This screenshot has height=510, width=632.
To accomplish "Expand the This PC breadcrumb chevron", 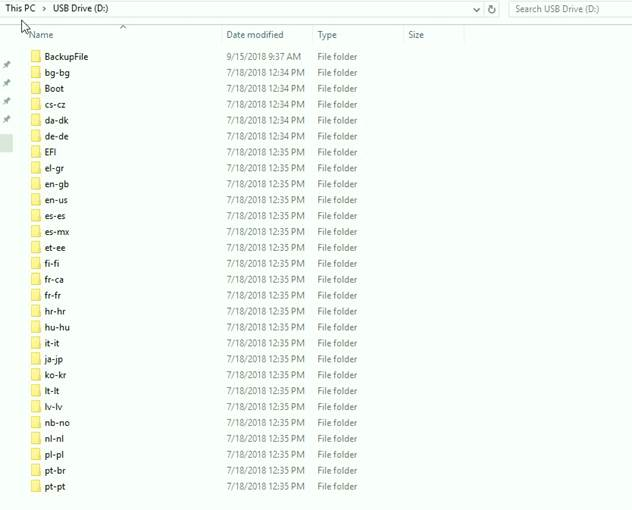I will point(44,8).
